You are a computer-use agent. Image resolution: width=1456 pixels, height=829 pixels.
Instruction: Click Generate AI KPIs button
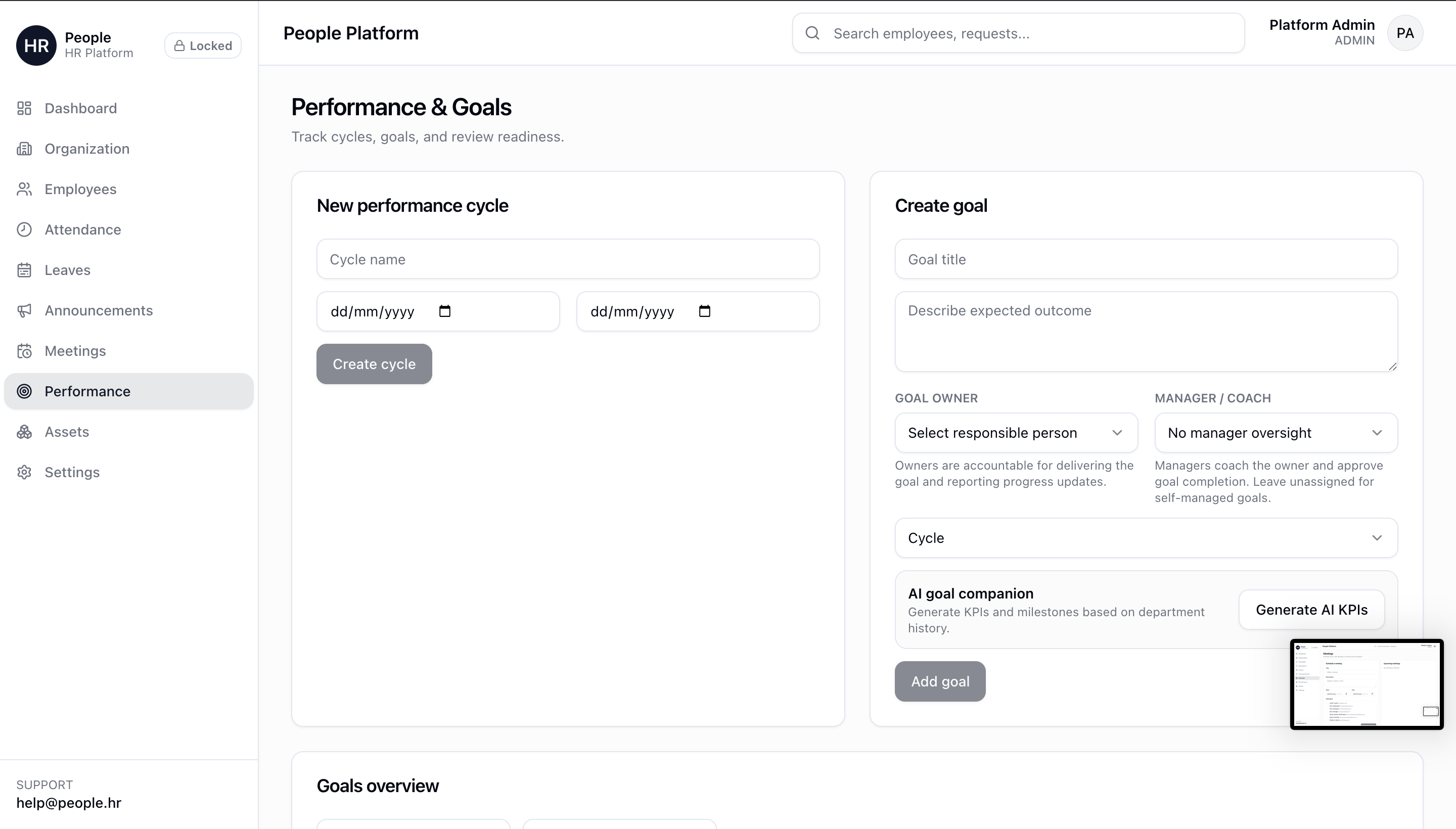tap(1311, 610)
